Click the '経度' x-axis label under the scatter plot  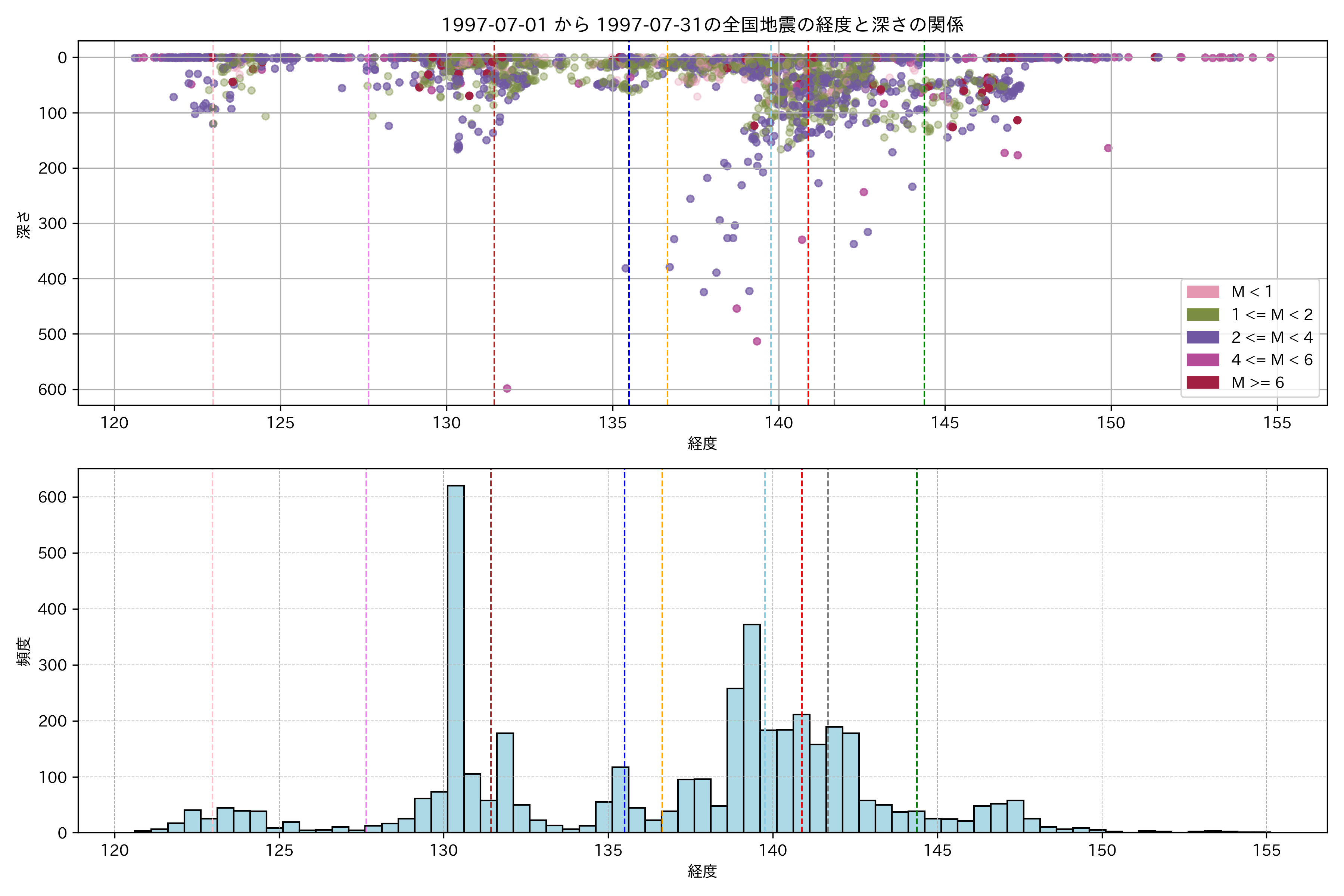click(702, 444)
